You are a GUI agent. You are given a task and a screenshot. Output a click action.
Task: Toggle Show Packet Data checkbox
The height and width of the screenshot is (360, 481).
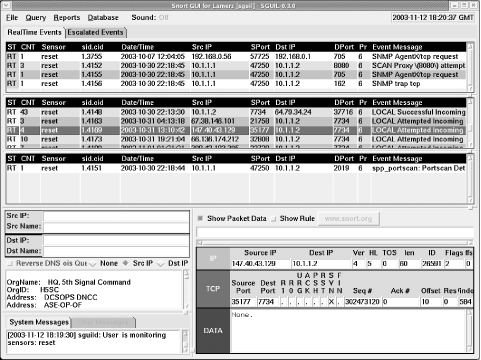pos(200,219)
